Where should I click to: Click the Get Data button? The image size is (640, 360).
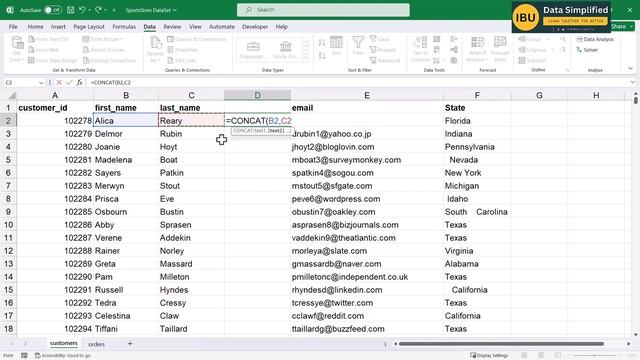(17, 49)
